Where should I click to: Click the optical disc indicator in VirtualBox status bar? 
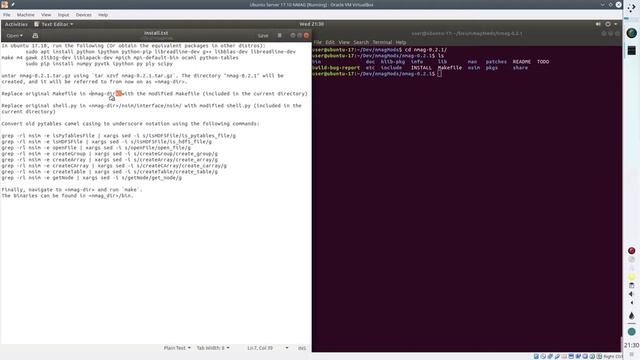tap(543, 356)
